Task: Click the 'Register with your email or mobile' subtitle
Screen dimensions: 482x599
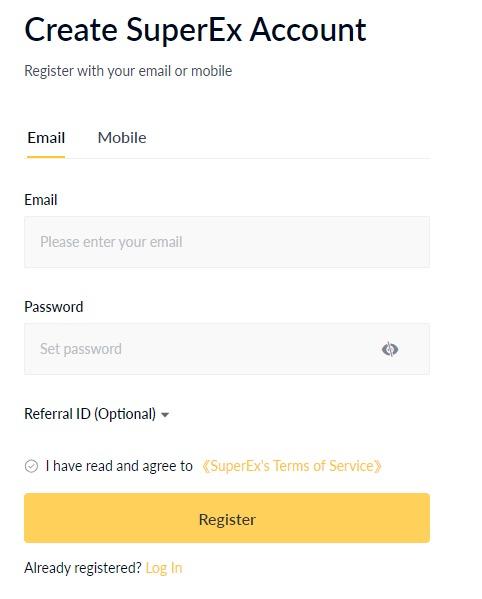Action: click(x=128, y=71)
